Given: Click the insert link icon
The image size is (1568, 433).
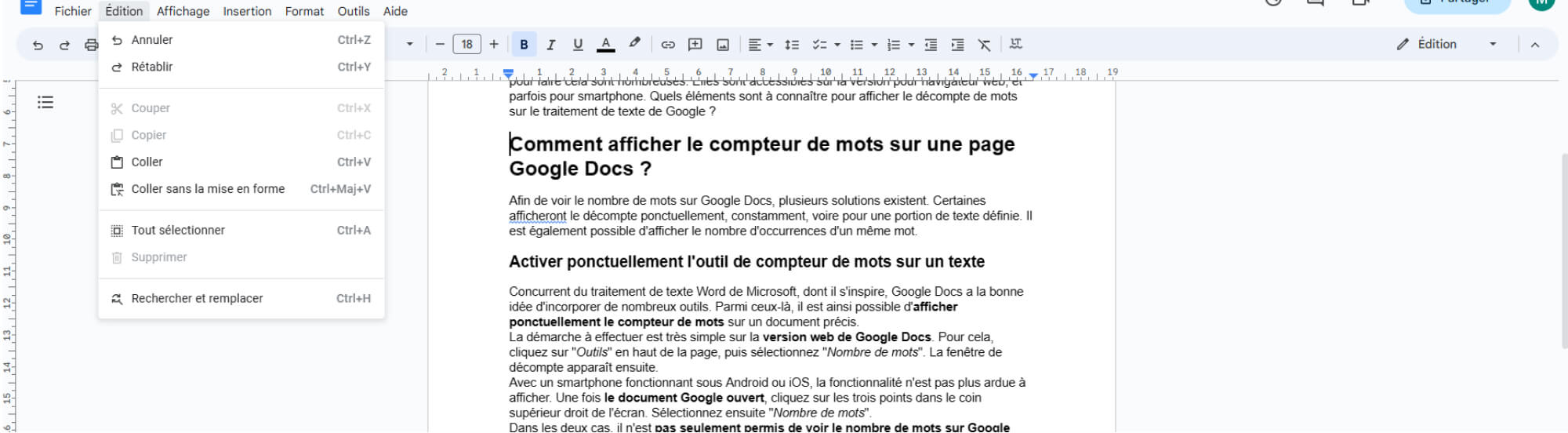Looking at the screenshot, I should pos(668,45).
